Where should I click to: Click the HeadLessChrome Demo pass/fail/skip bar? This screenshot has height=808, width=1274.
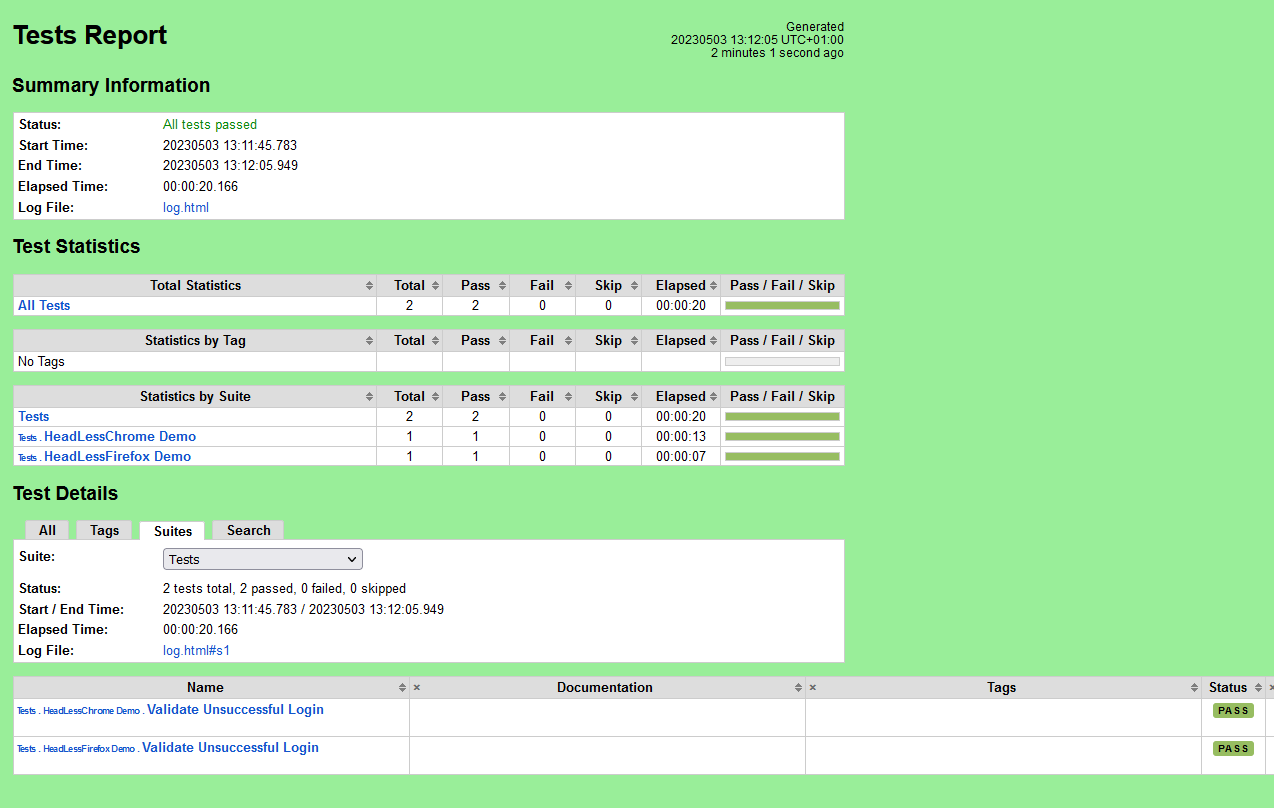(782, 437)
